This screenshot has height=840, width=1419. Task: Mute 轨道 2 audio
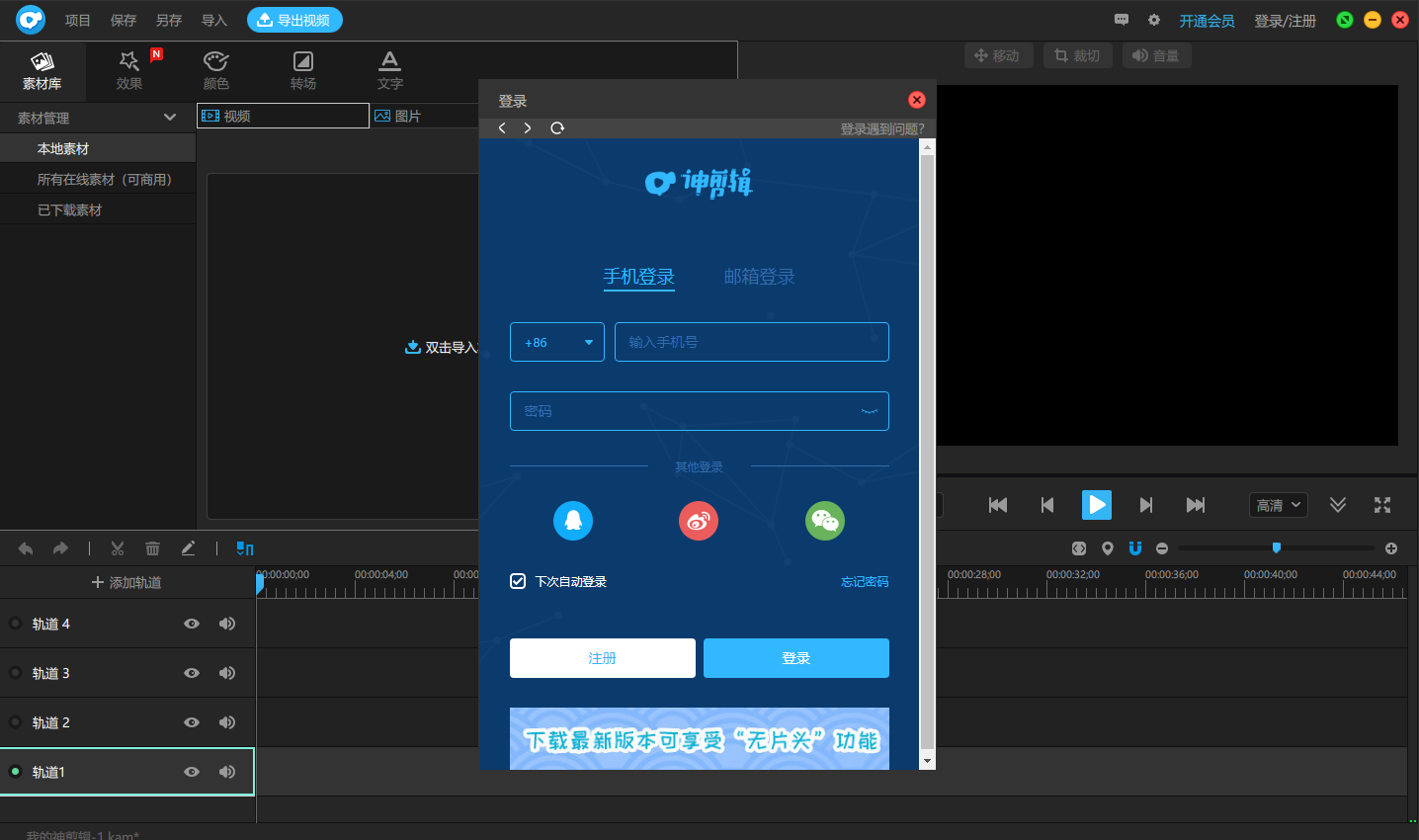227,722
